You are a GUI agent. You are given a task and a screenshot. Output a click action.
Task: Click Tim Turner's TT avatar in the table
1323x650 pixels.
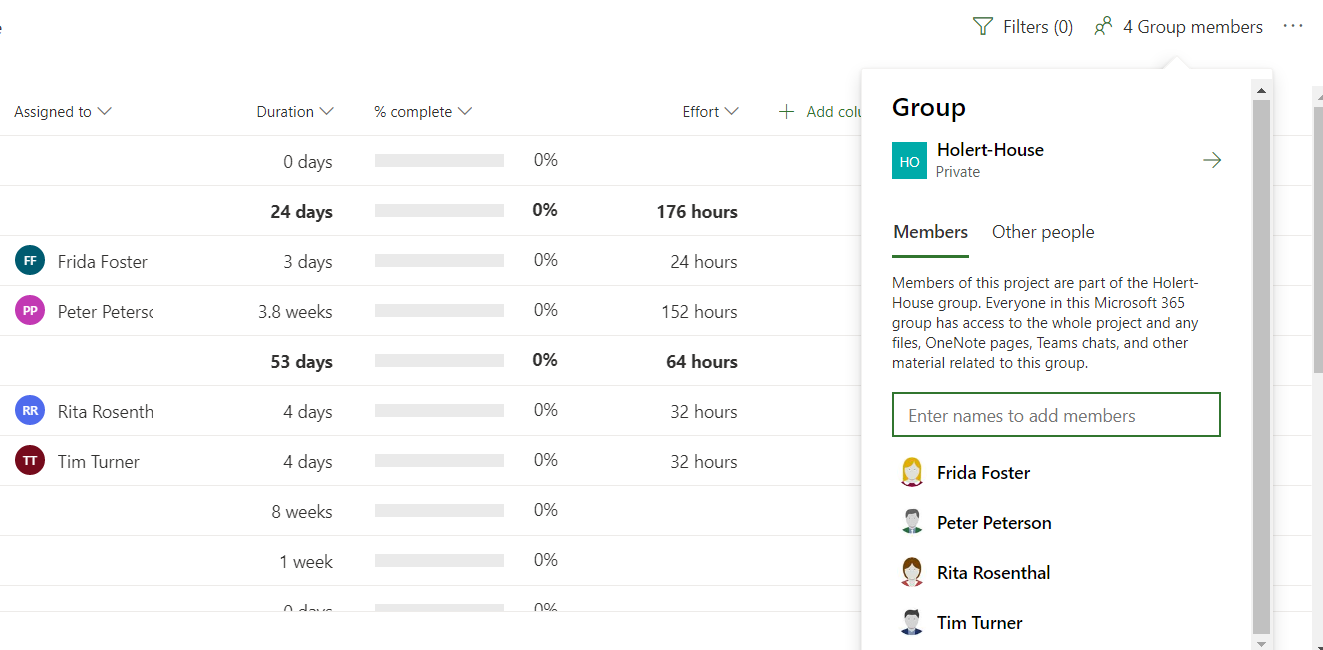pos(30,461)
